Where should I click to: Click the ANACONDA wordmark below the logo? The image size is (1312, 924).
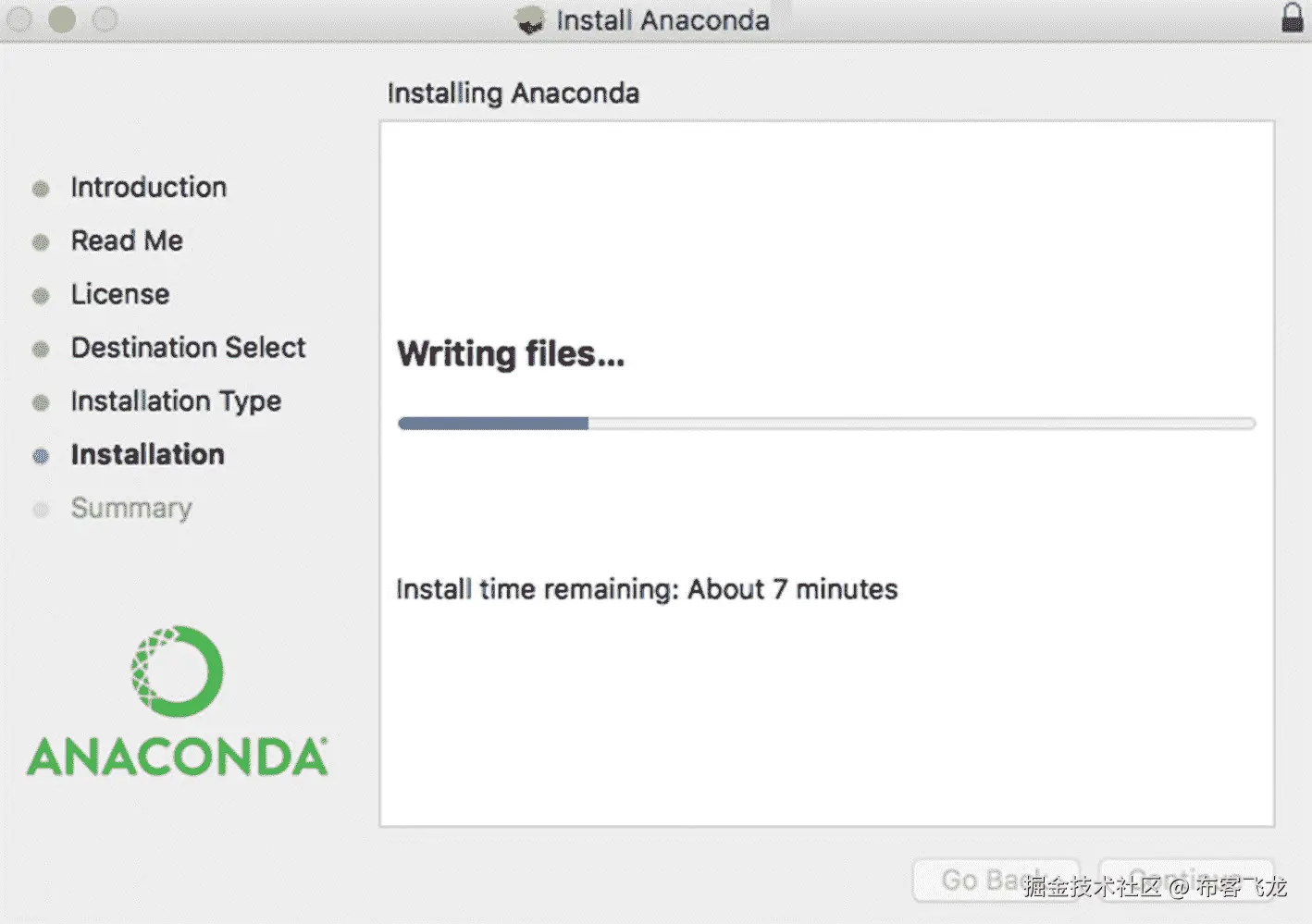[177, 758]
